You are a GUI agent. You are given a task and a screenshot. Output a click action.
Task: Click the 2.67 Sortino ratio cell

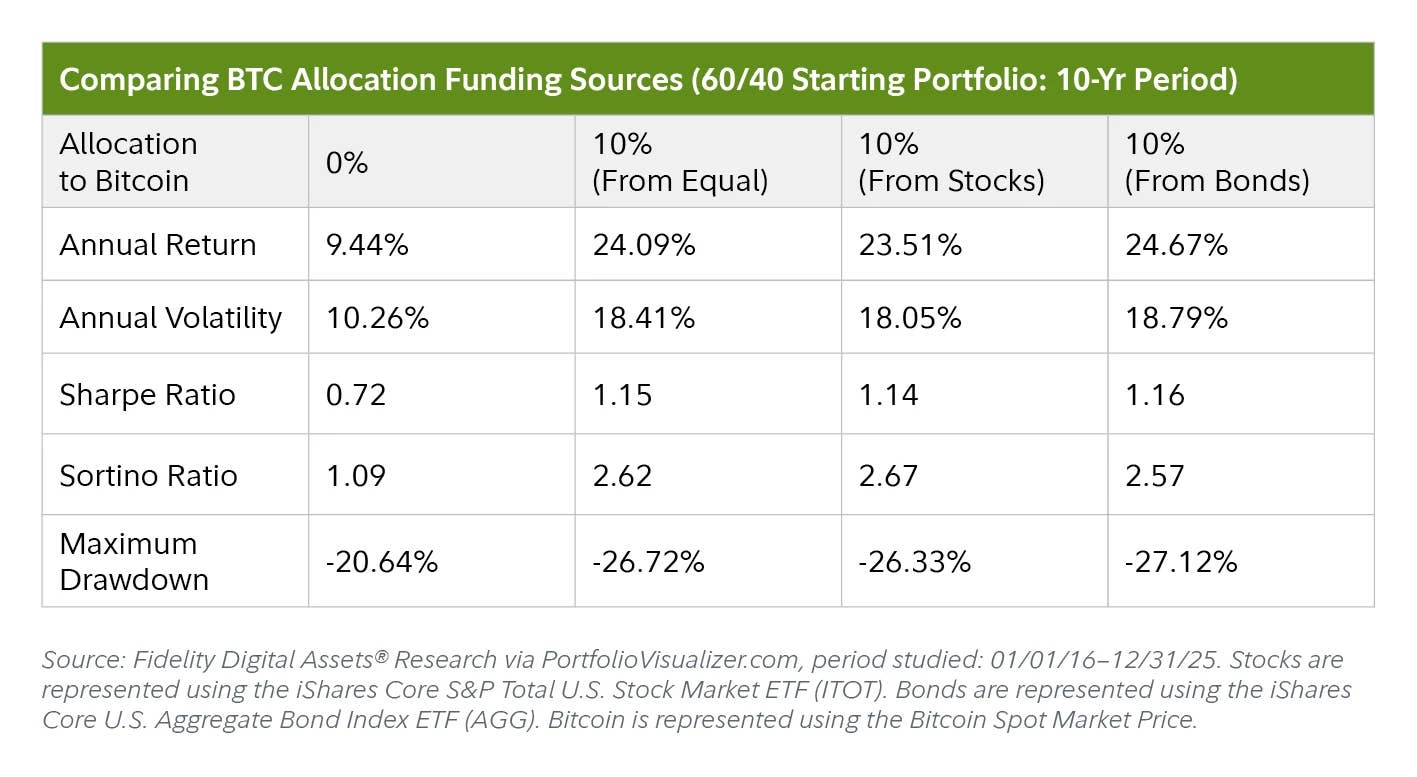click(974, 474)
